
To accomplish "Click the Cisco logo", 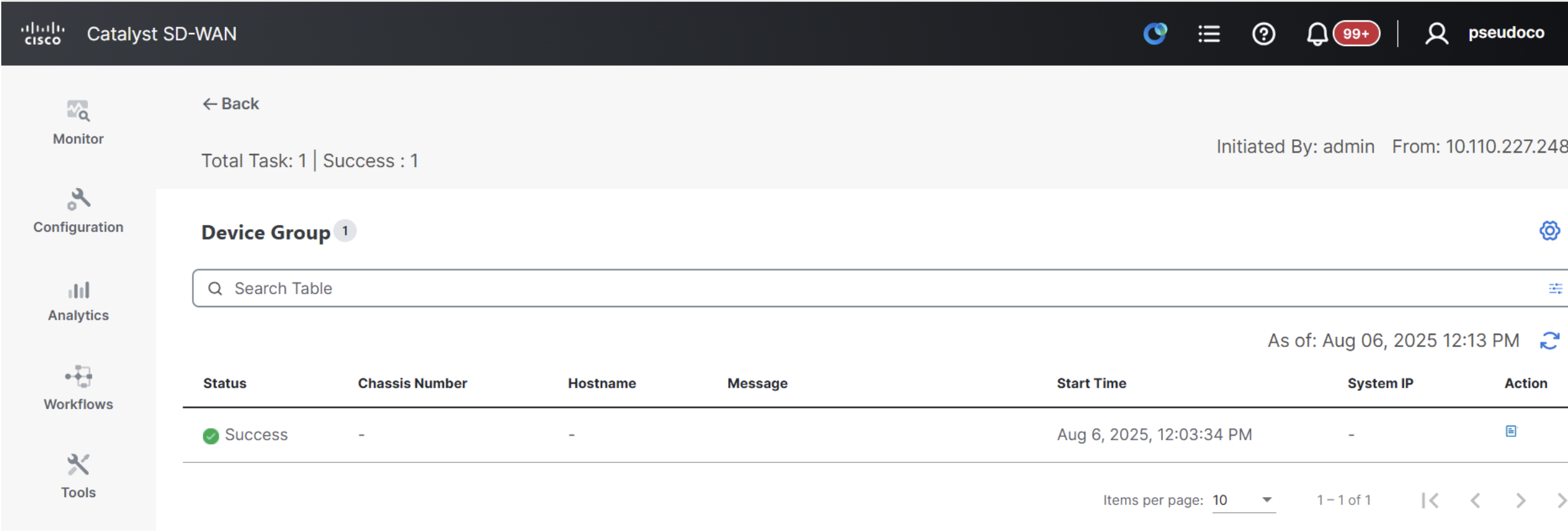I will pos(42,34).
